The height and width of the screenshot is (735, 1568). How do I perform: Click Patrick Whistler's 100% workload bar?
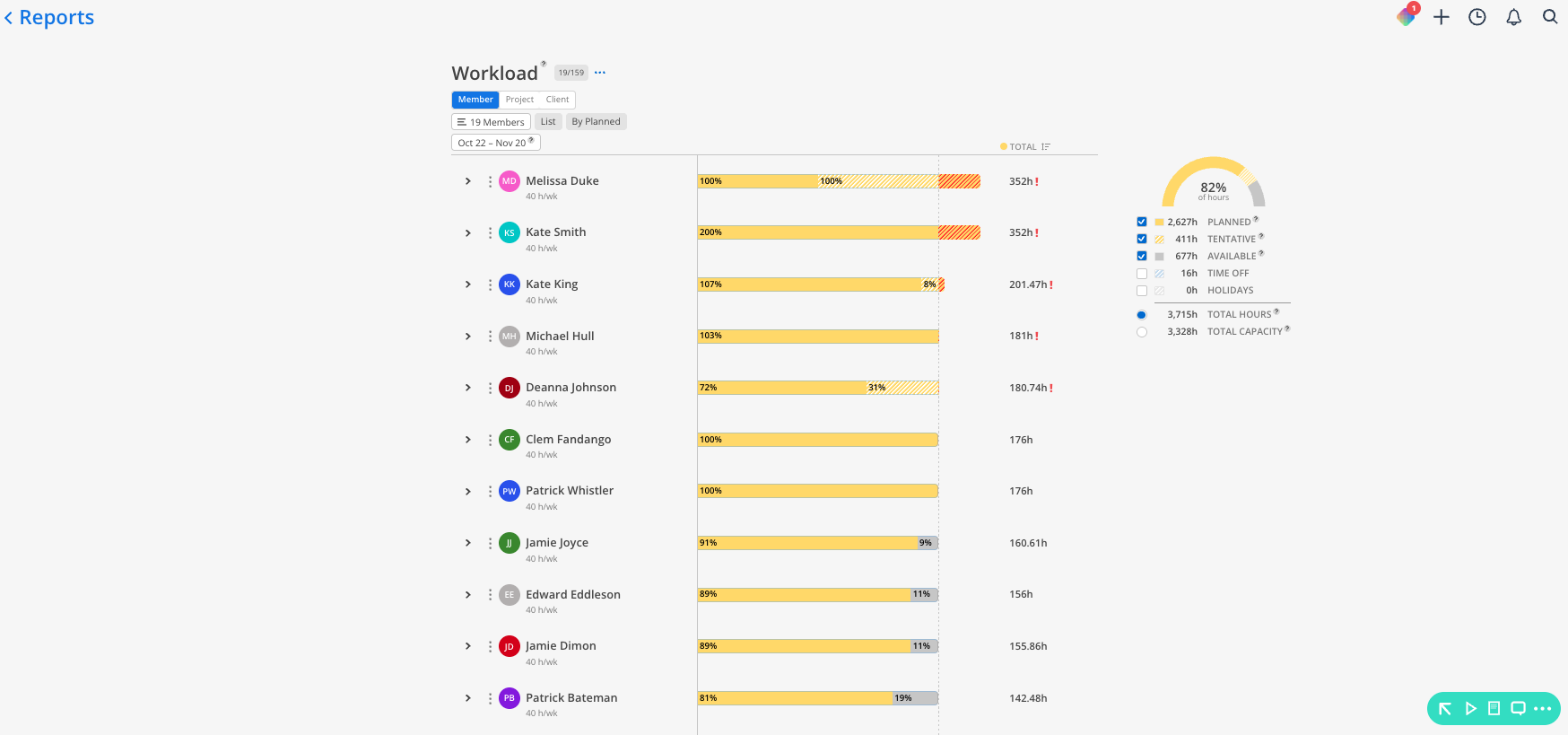(818, 491)
